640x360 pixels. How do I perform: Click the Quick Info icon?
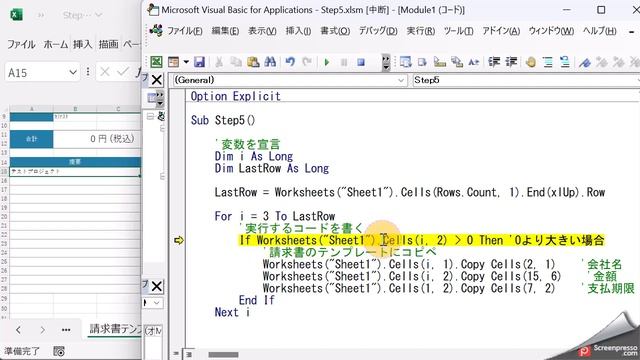440,62
